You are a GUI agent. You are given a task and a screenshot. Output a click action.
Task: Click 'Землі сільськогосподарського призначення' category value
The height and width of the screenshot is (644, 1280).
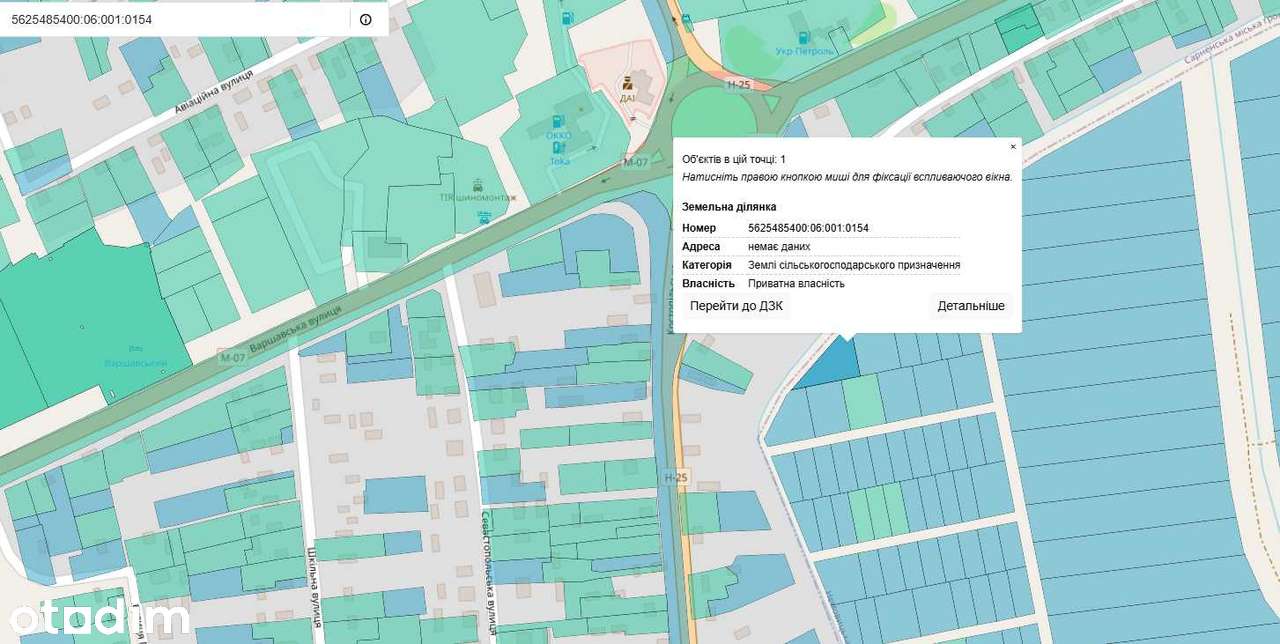click(854, 265)
